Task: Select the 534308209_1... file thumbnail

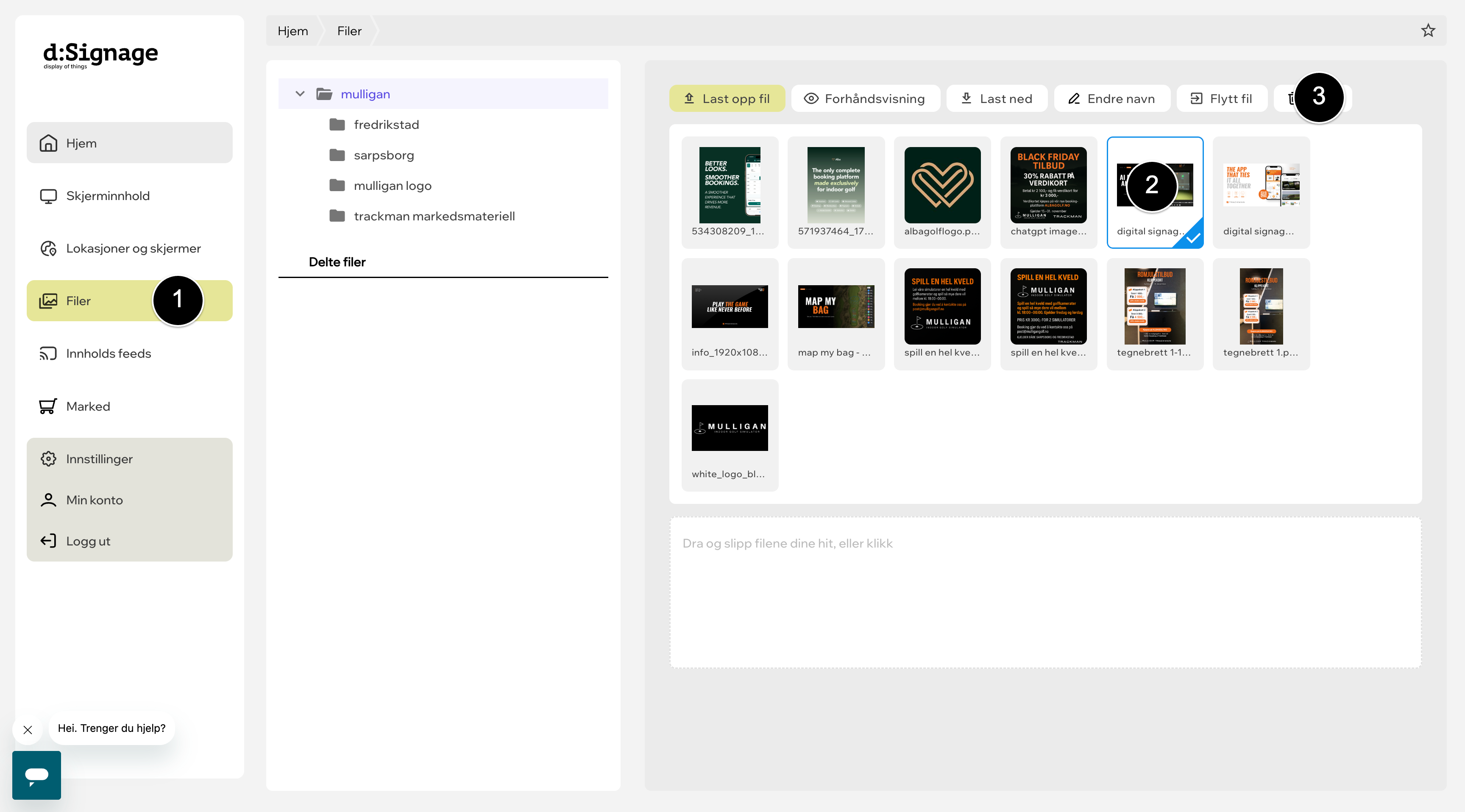Action: (730, 192)
